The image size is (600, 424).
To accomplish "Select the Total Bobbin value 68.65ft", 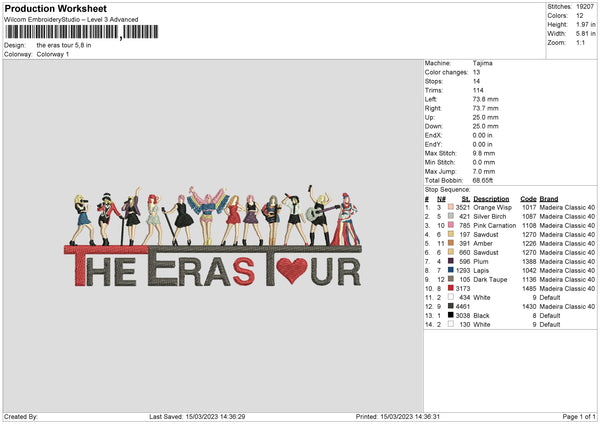I will point(483,180).
